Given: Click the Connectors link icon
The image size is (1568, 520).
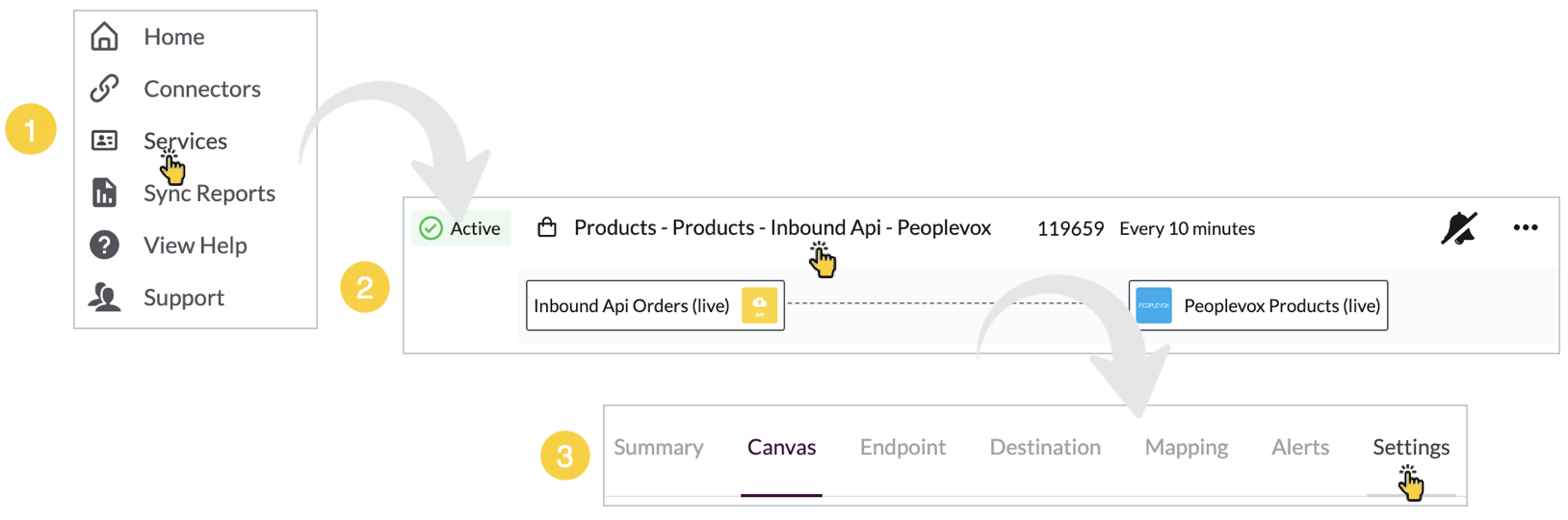Looking at the screenshot, I should [x=104, y=89].
